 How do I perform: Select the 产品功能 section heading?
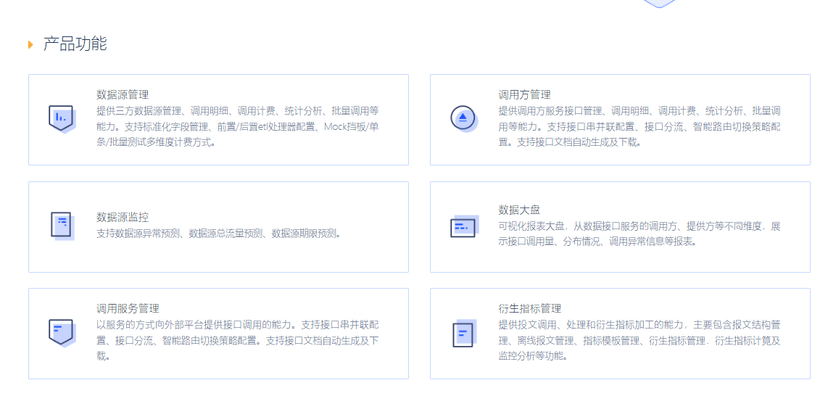(75, 44)
